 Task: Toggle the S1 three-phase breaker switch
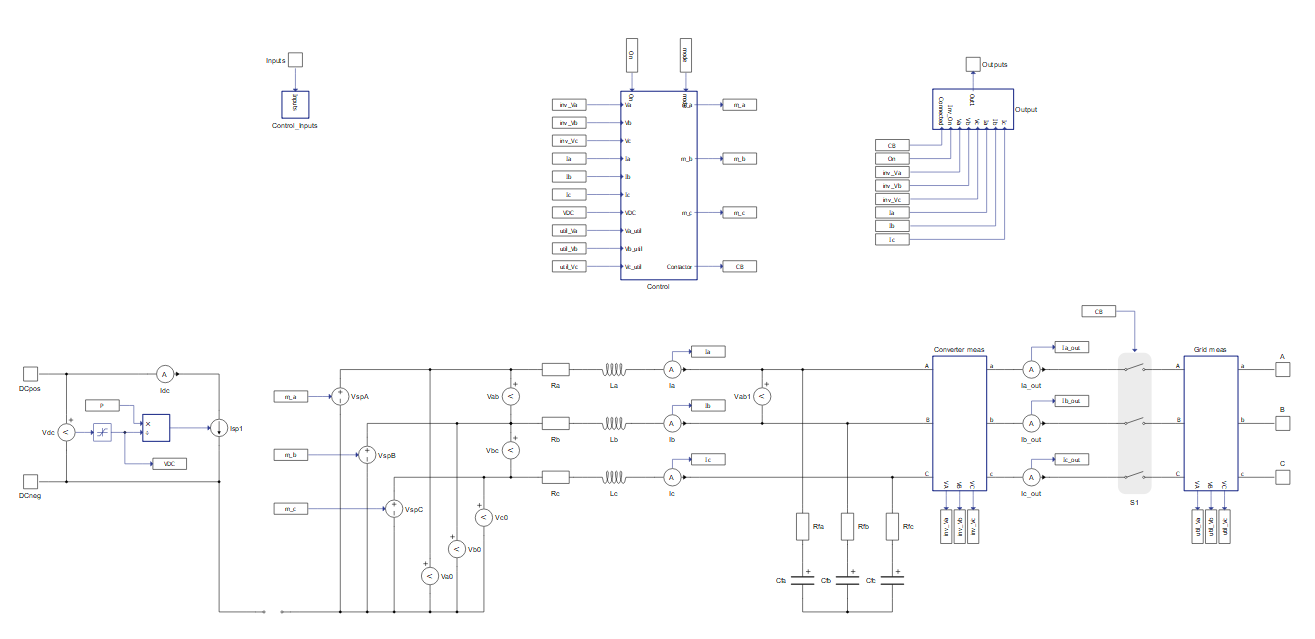point(1134,422)
